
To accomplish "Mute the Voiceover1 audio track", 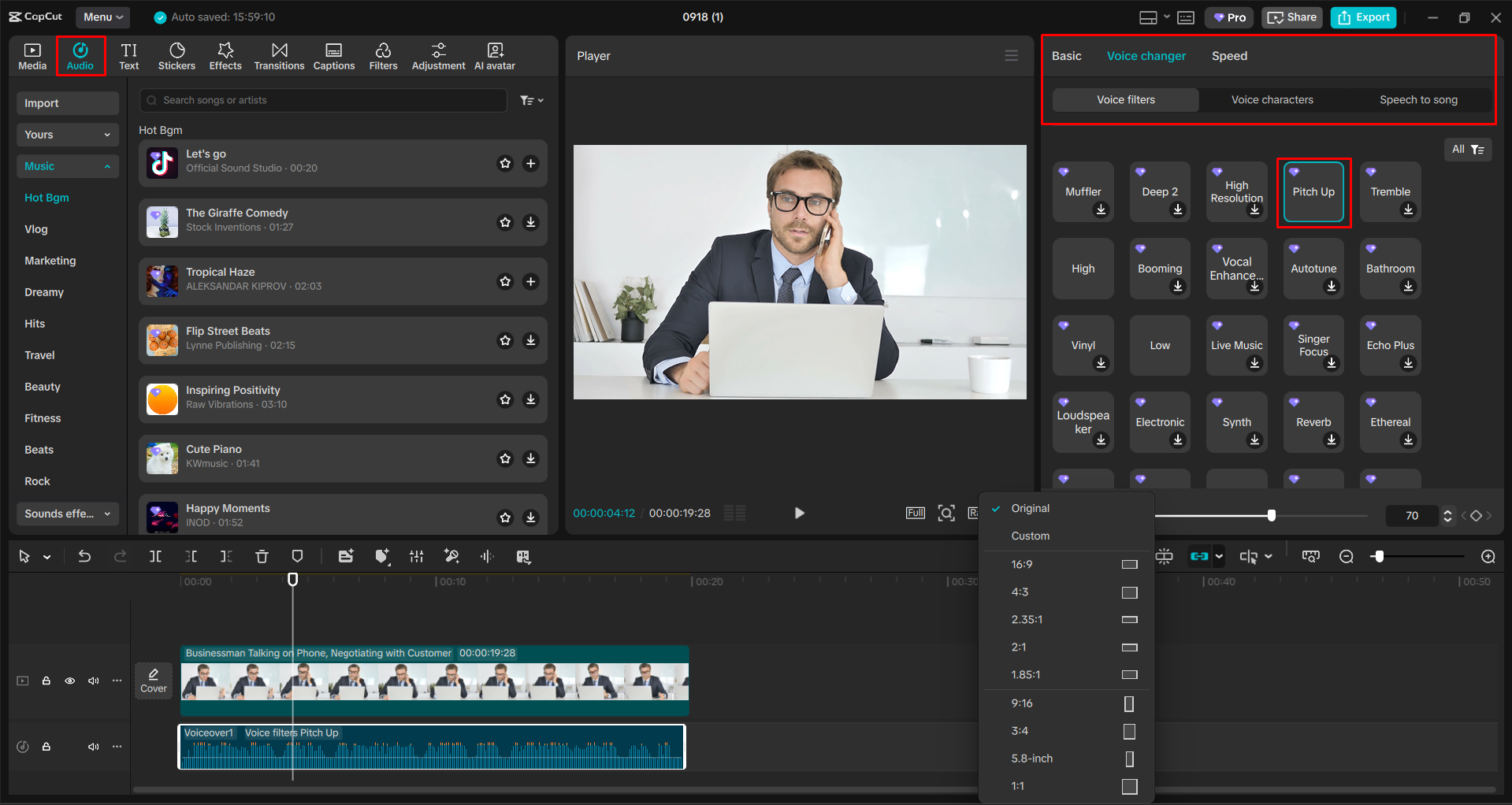I will [x=94, y=746].
